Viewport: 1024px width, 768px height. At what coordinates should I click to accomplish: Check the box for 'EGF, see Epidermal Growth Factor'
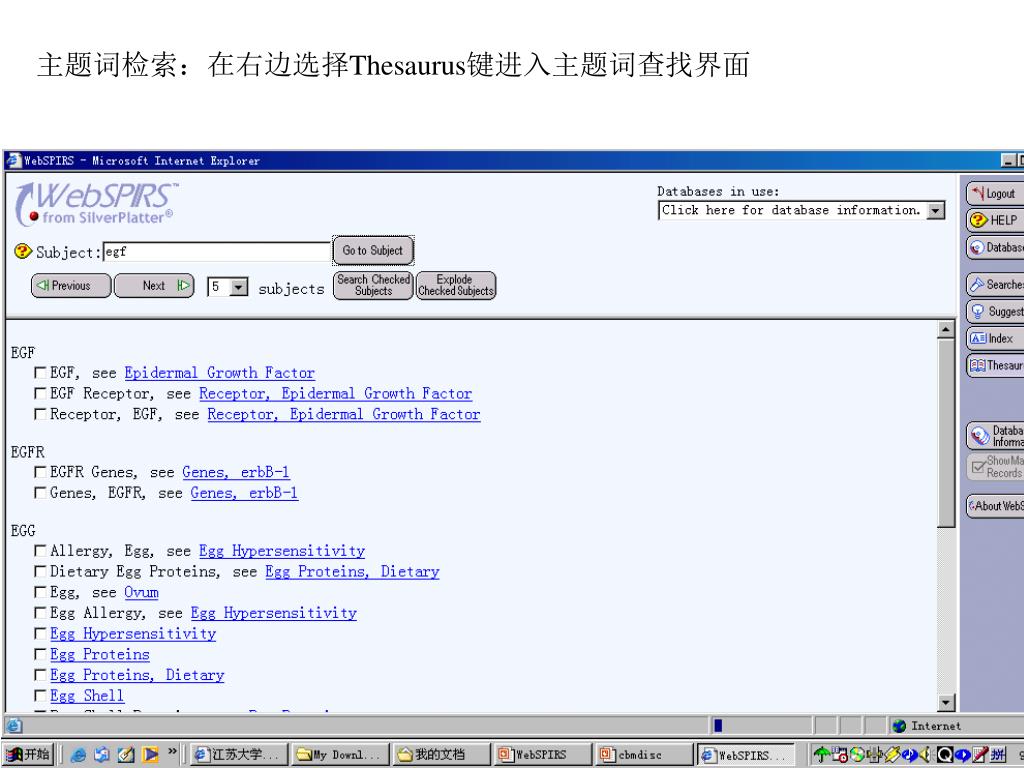[40, 373]
